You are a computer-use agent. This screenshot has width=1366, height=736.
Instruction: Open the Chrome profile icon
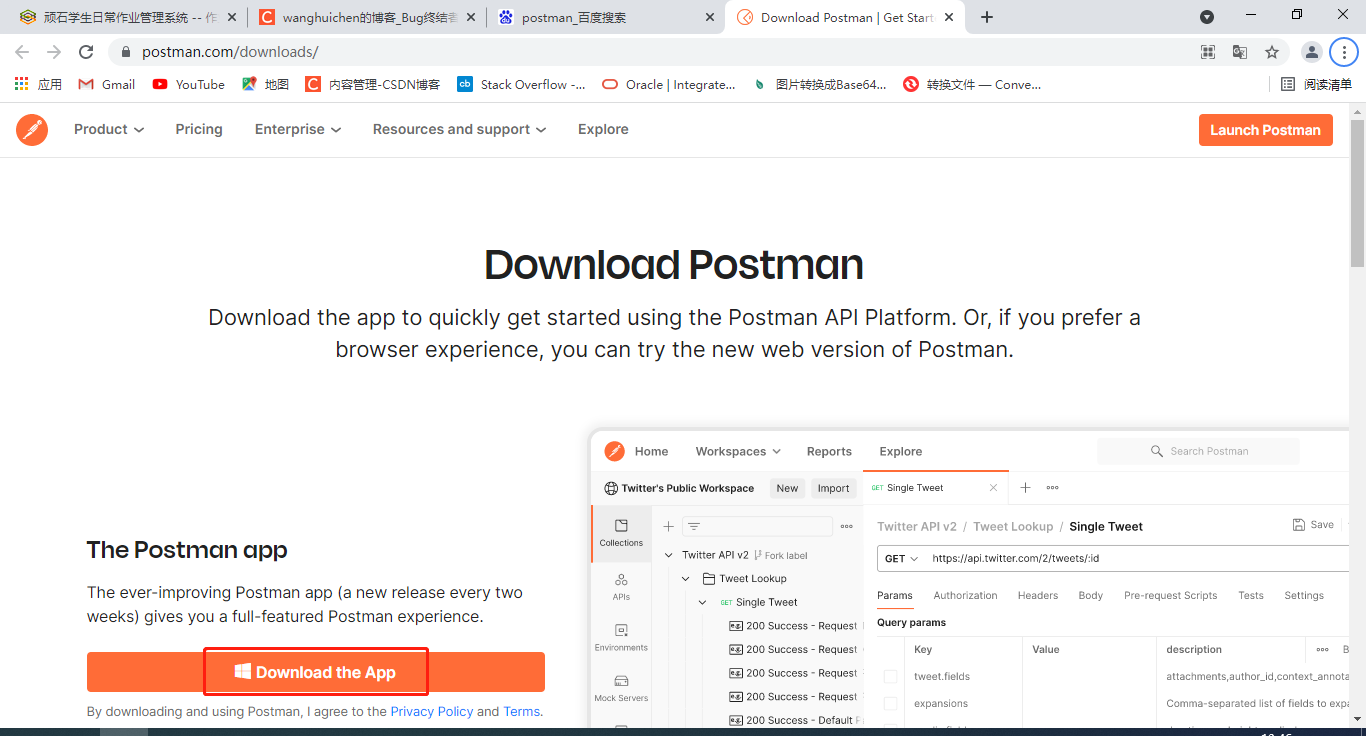click(1311, 52)
